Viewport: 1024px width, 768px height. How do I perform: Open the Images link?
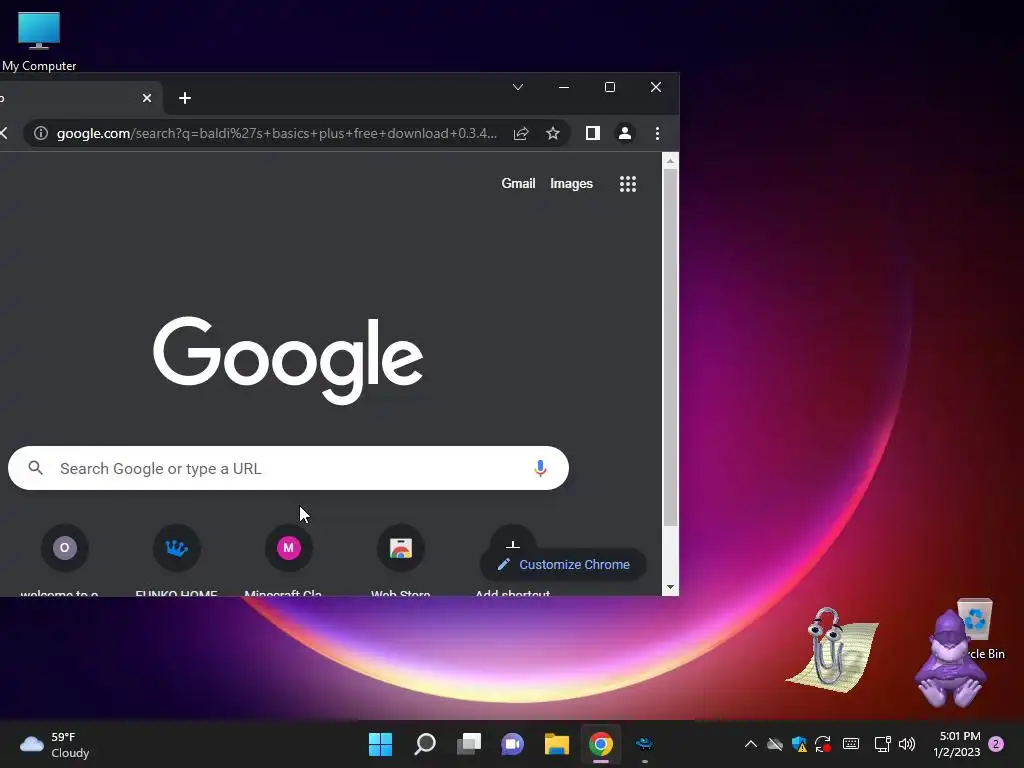click(571, 184)
